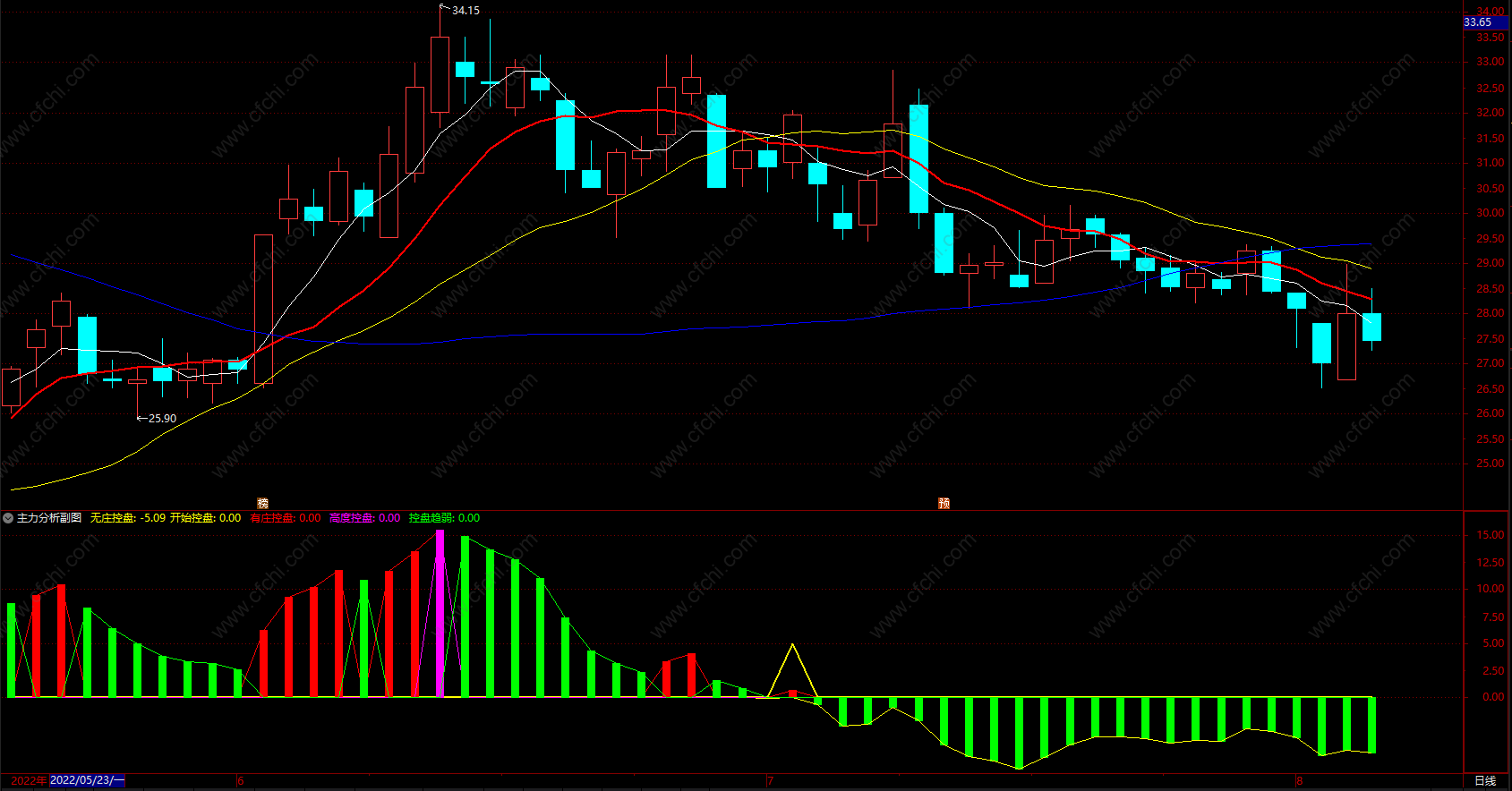
Task: Click the 日线 period button
Action: tap(1485, 781)
